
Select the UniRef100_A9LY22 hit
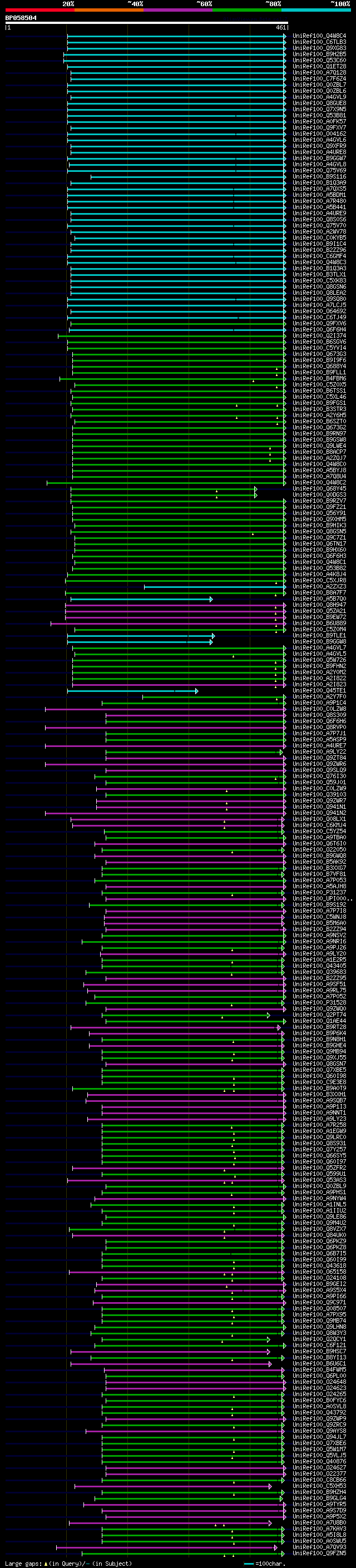(x=319, y=752)
